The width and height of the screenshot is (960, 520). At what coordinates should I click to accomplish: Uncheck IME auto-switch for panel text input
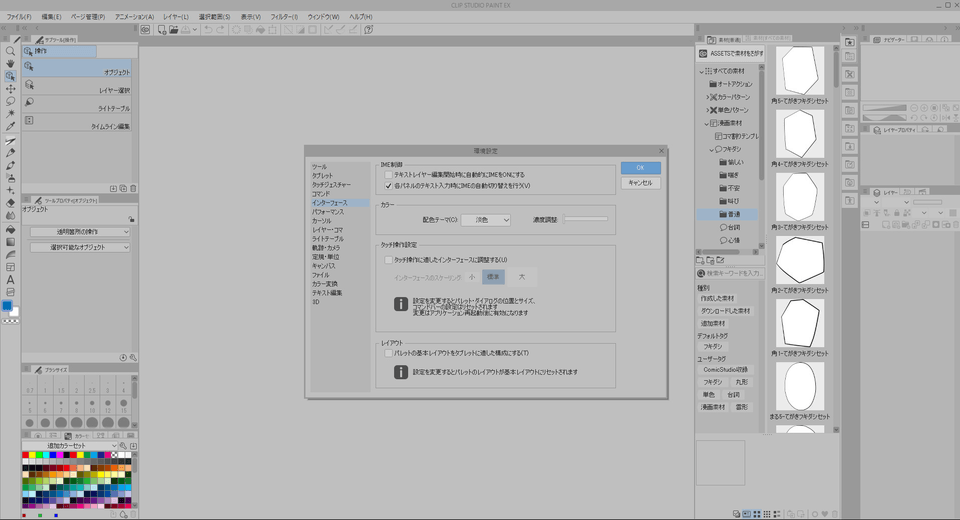pyautogui.click(x=389, y=186)
